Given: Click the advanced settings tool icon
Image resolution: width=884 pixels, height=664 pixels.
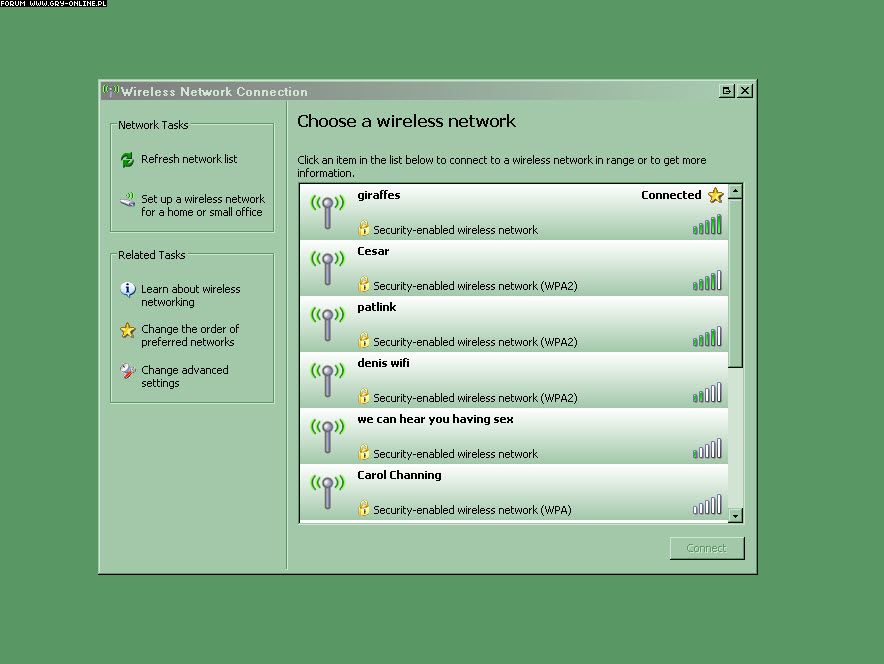Looking at the screenshot, I should pos(127,371).
